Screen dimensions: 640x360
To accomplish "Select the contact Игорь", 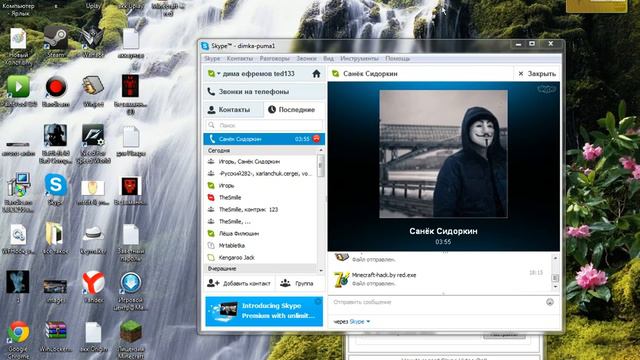I will pyautogui.click(x=260, y=186).
